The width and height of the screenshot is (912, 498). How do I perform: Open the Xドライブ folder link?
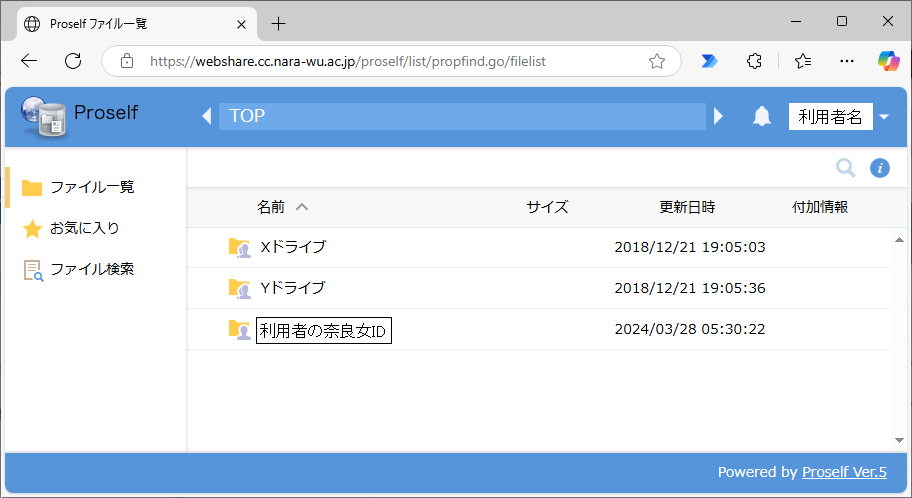(x=293, y=247)
